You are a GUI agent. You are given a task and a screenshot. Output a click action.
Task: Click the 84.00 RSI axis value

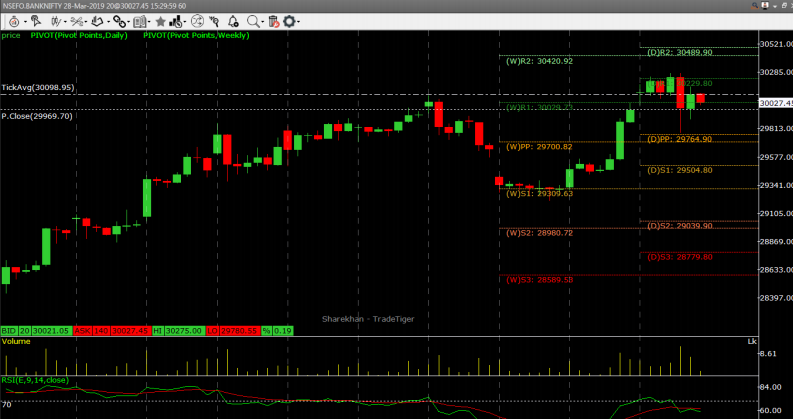point(771,388)
